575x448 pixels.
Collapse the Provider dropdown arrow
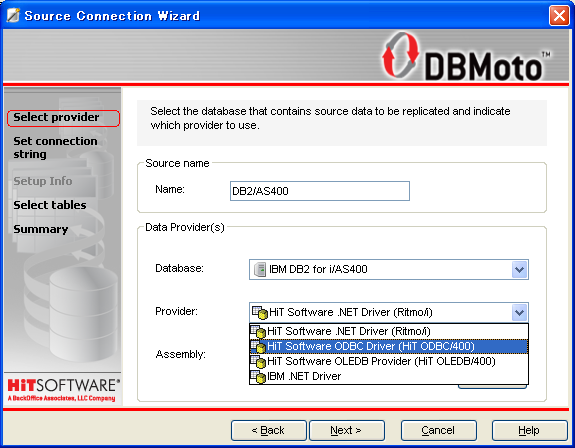519,313
